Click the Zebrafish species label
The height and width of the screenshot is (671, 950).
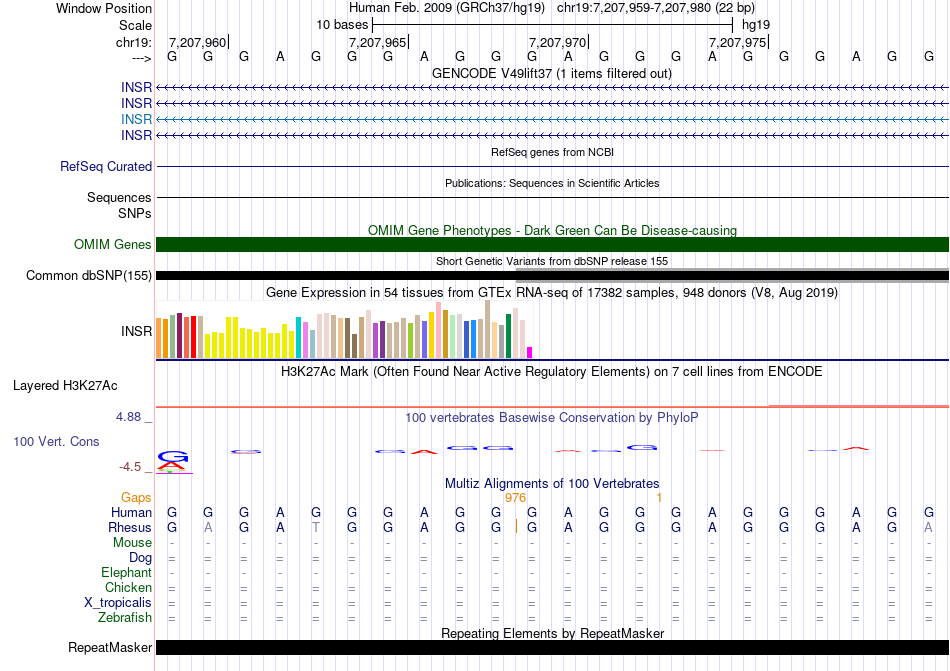point(125,618)
